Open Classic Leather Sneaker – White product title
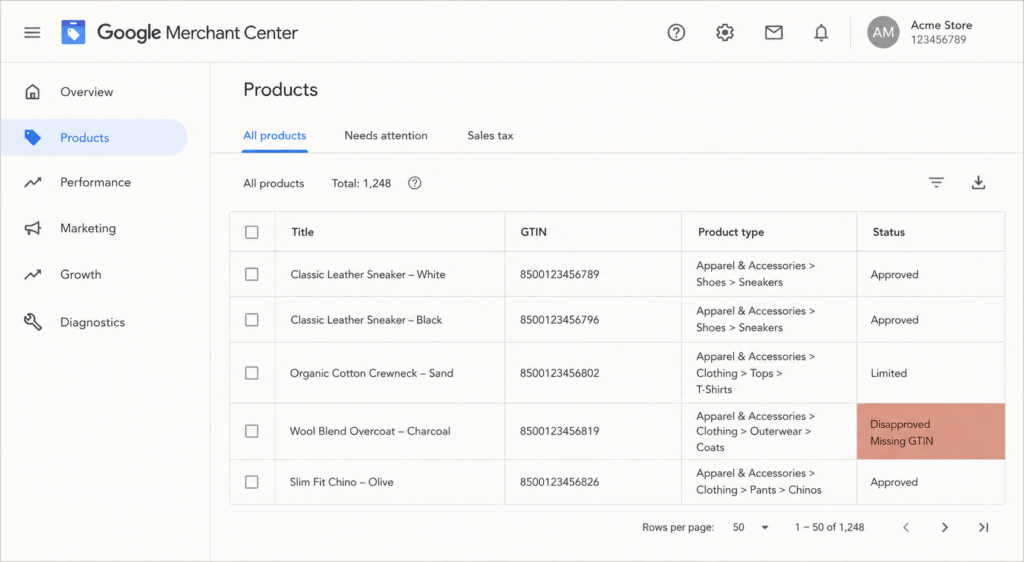This screenshot has height=562, width=1024. pos(368,275)
